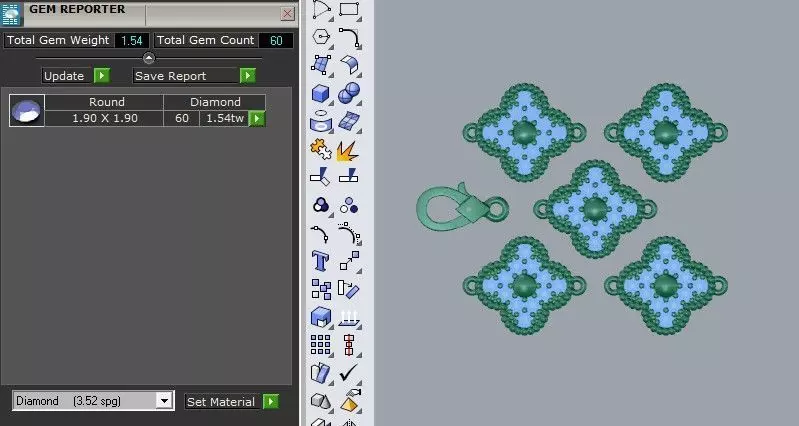
Task: Select the Trim tool
Action: [x=321, y=177]
